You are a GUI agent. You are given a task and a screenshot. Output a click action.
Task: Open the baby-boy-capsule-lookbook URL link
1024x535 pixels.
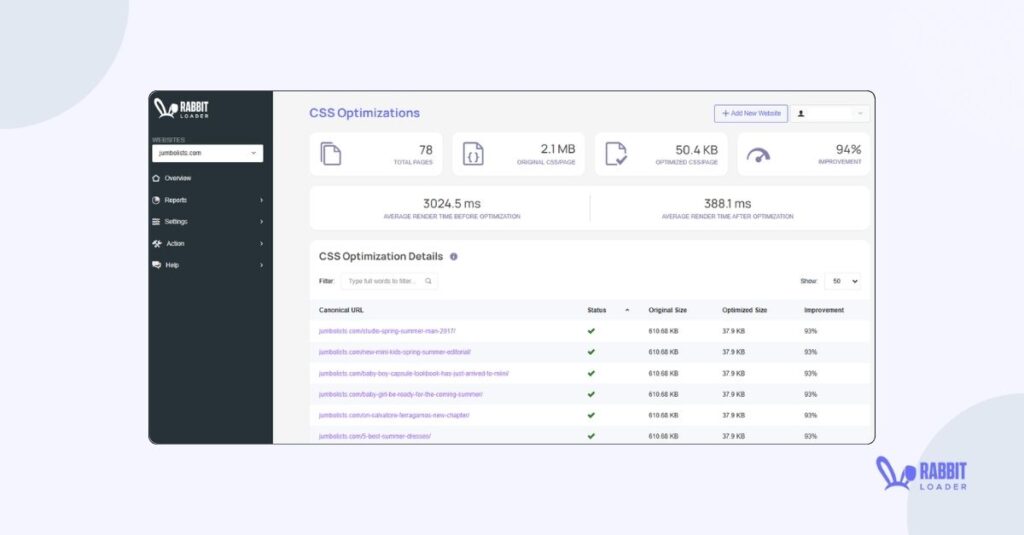413,374
